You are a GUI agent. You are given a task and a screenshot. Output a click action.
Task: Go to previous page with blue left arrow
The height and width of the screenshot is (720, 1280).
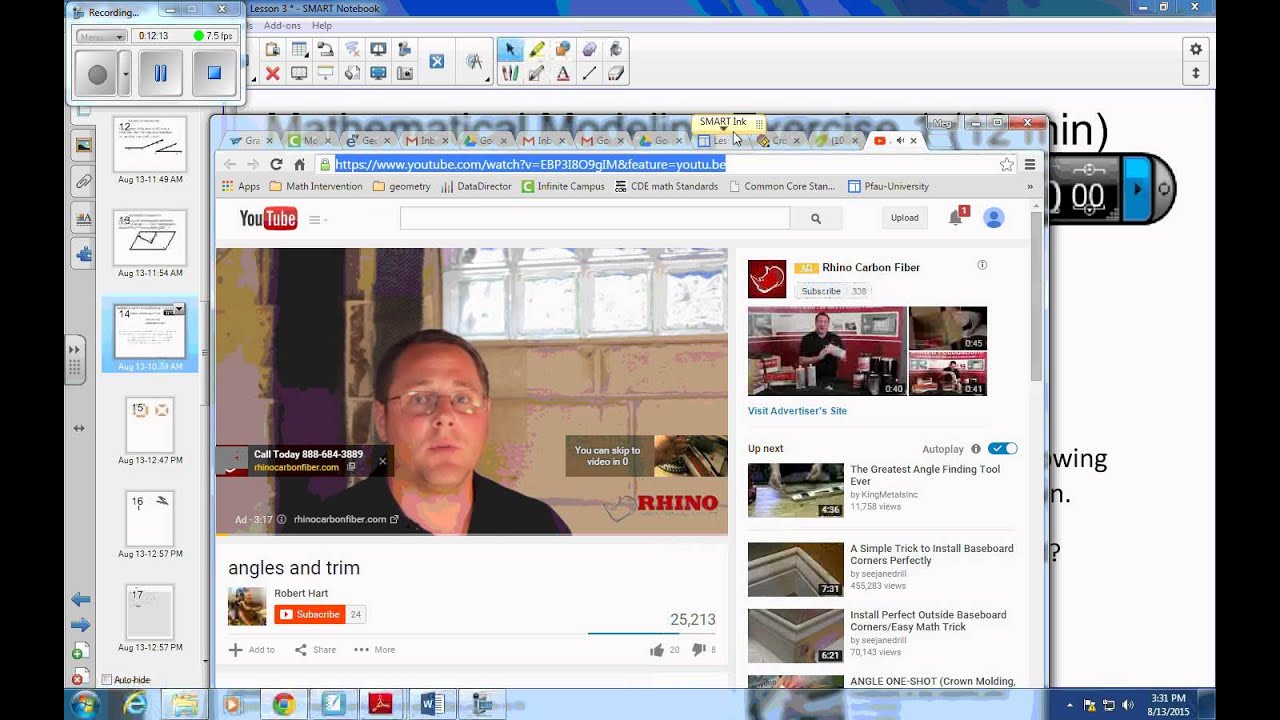pyautogui.click(x=81, y=599)
